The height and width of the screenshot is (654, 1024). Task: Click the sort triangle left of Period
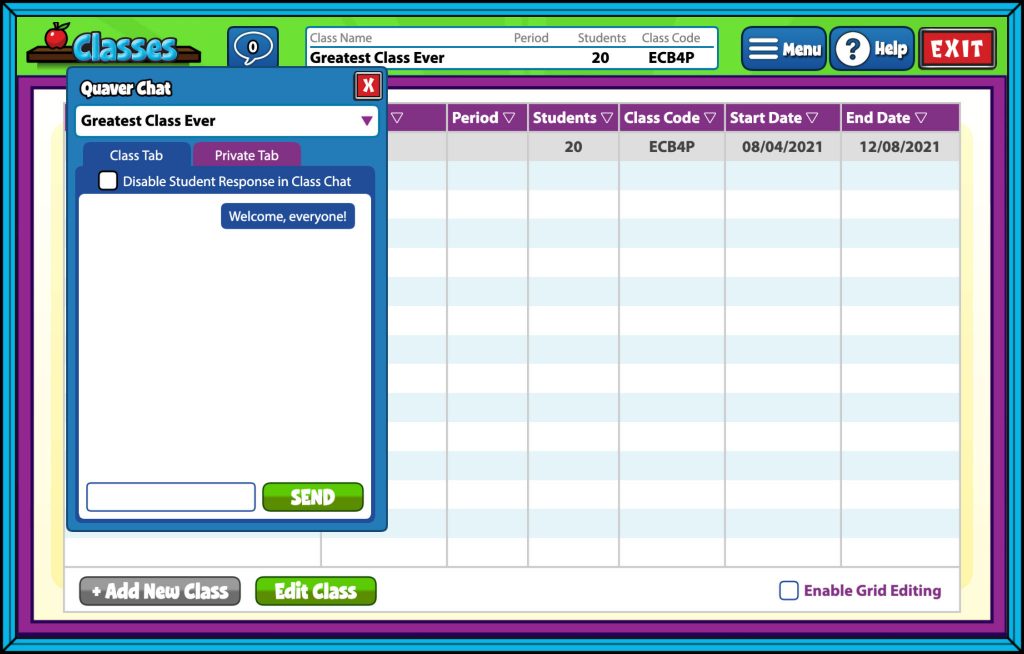(x=397, y=118)
